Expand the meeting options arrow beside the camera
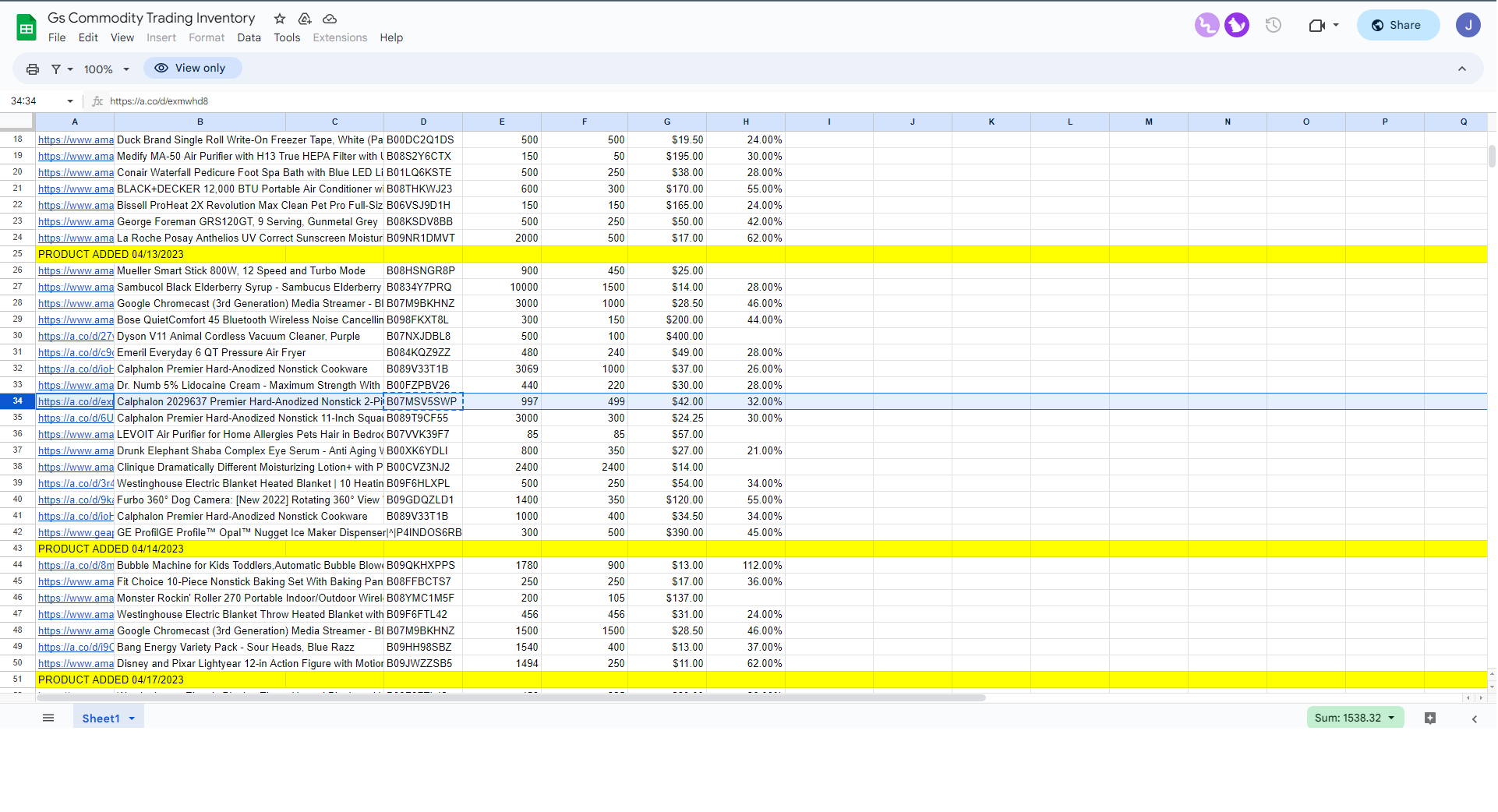This screenshot has width=1498, height=812. [x=1336, y=26]
